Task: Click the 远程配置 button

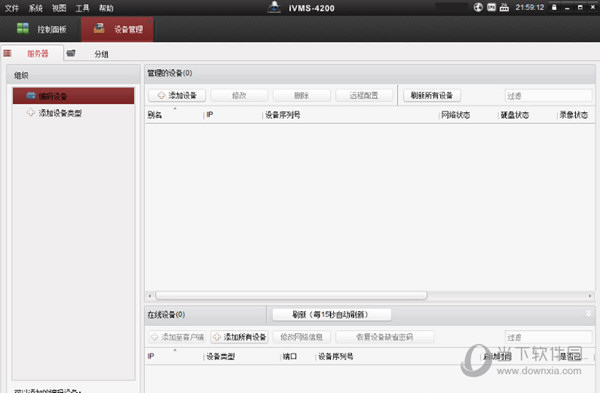Action: point(364,95)
